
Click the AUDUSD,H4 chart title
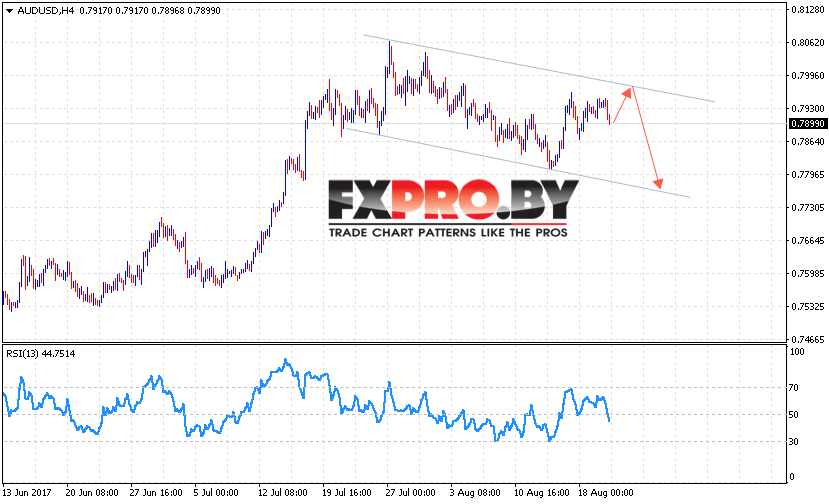click(x=45, y=11)
